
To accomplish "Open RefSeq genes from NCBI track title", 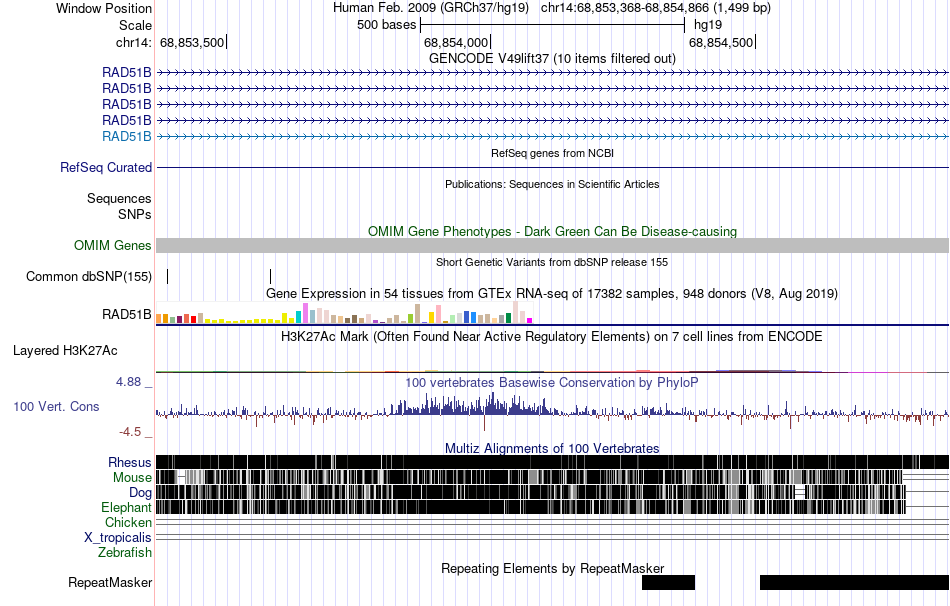I will (552, 153).
